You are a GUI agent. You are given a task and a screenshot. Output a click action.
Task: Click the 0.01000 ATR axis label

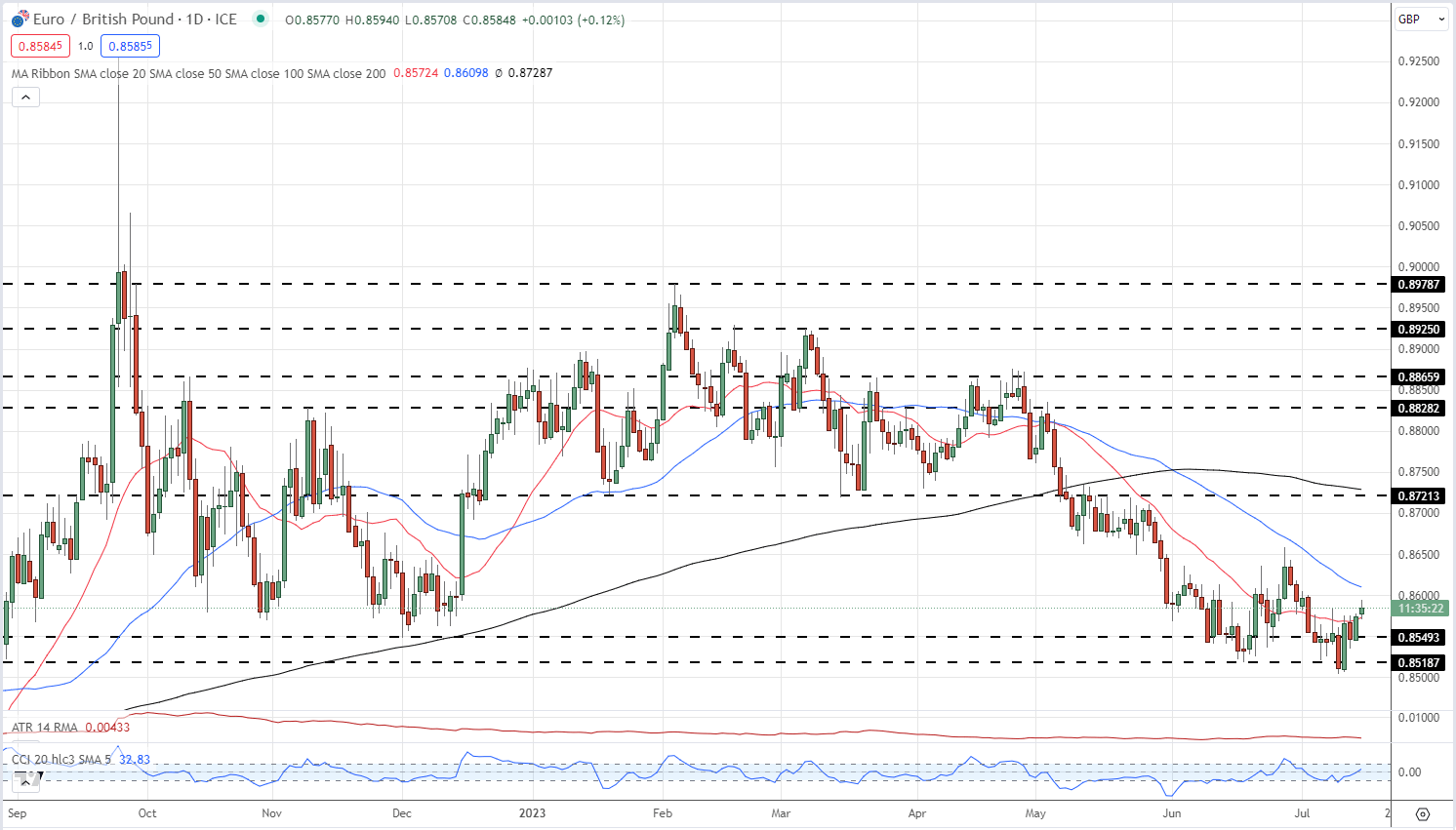pyautogui.click(x=1419, y=718)
